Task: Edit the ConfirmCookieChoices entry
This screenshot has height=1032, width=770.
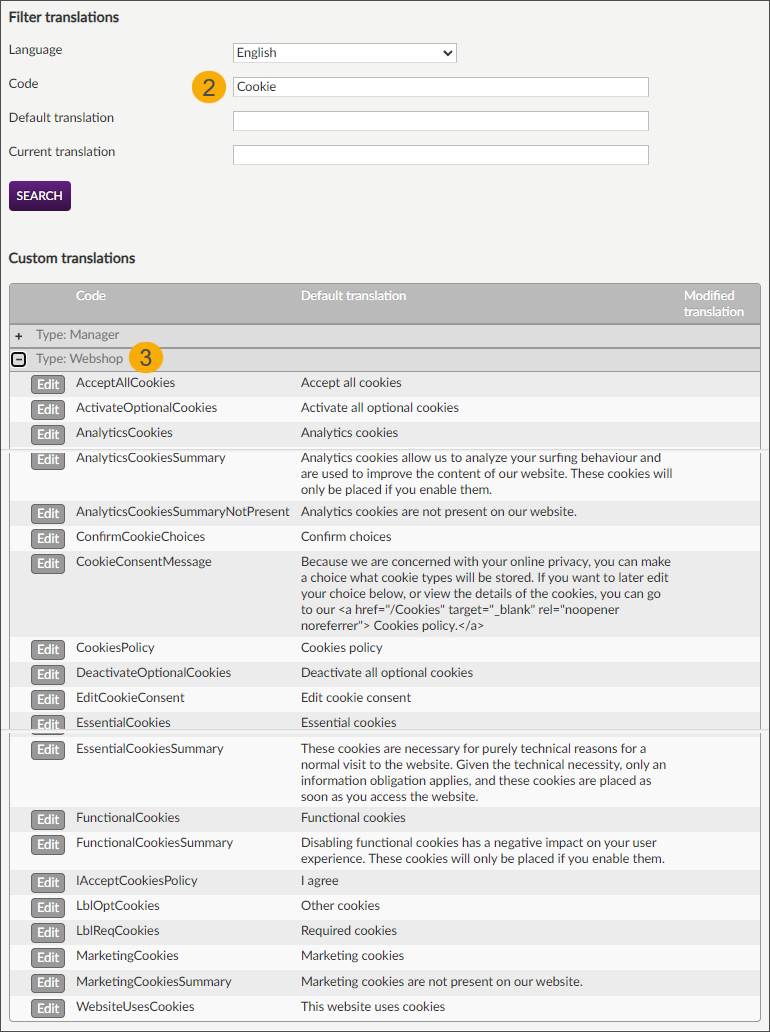Action: pos(48,538)
